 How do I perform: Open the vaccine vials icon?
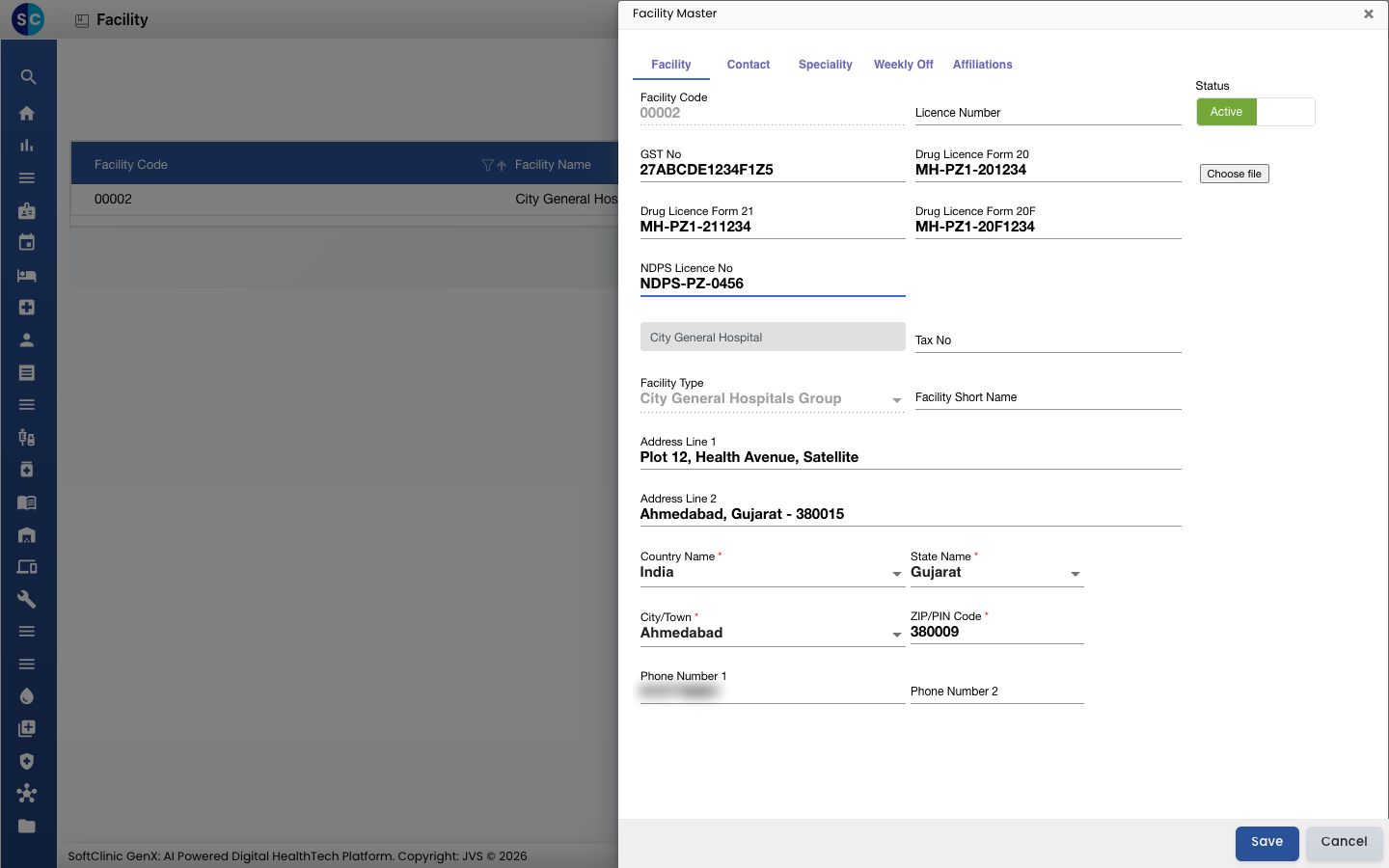click(x=27, y=437)
